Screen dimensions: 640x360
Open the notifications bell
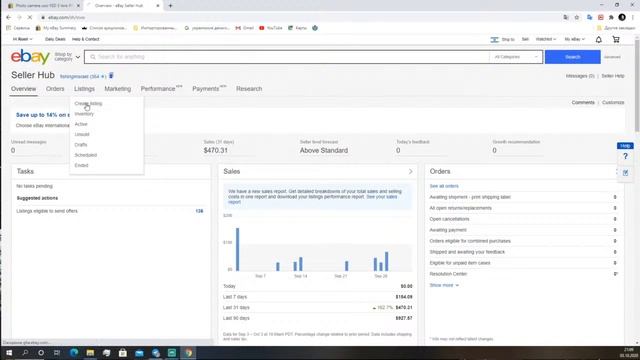coord(598,40)
